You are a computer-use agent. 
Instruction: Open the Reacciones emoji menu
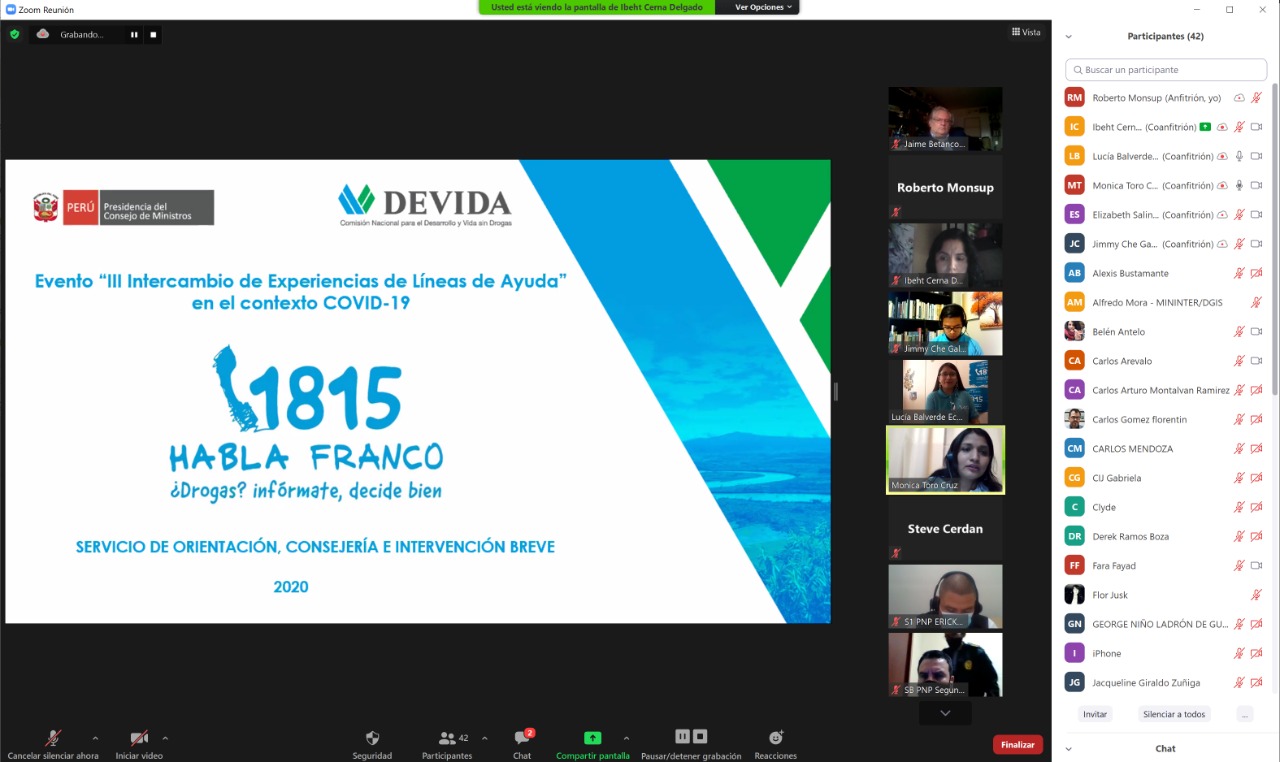[775, 744]
